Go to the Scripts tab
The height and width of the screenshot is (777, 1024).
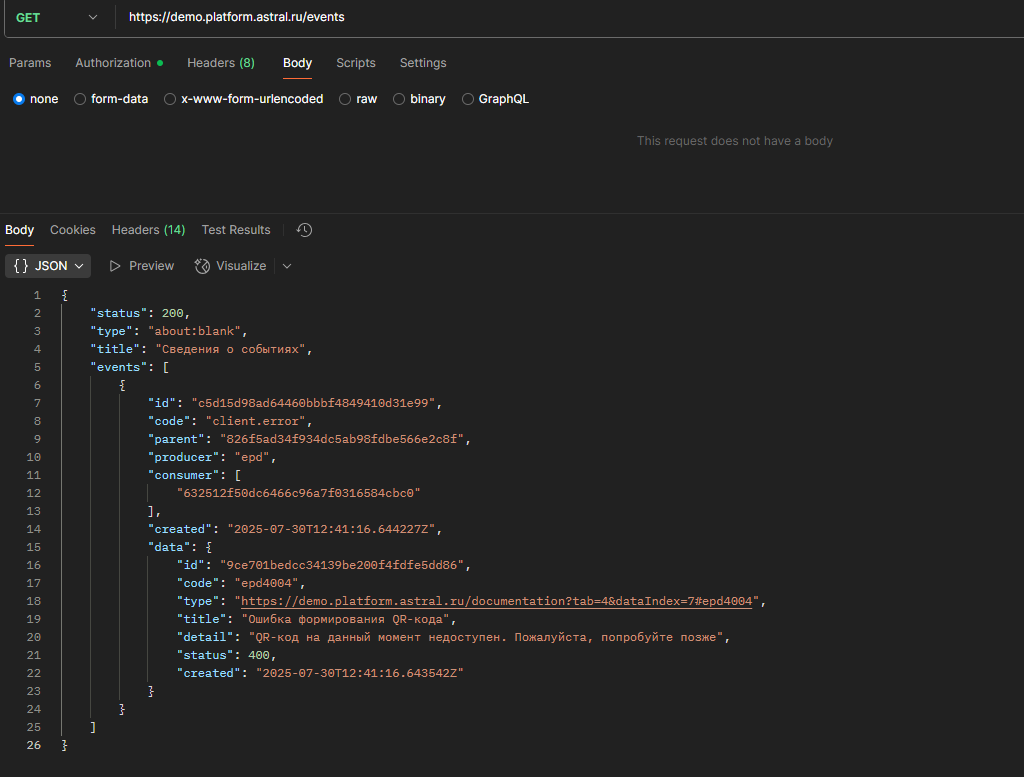[356, 63]
